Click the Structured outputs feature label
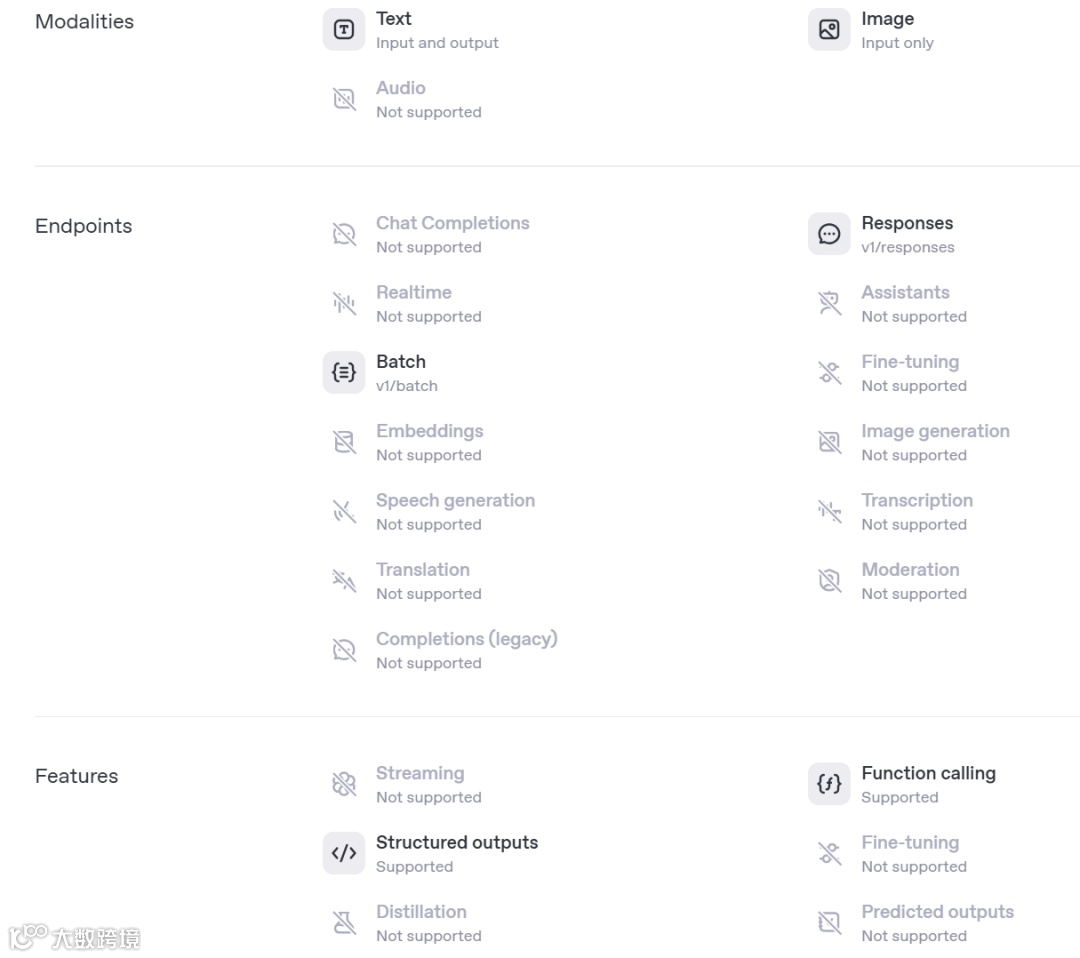 pos(457,842)
